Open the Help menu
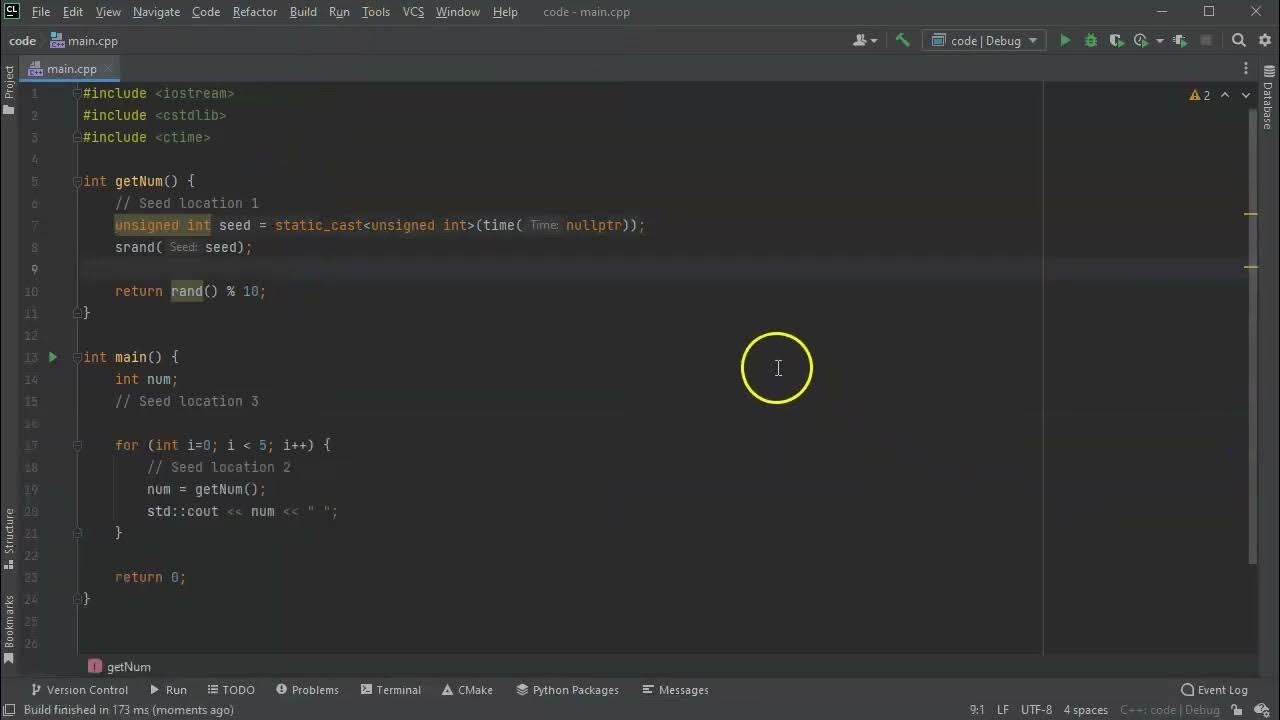Image resolution: width=1280 pixels, height=720 pixels. pyautogui.click(x=505, y=12)
